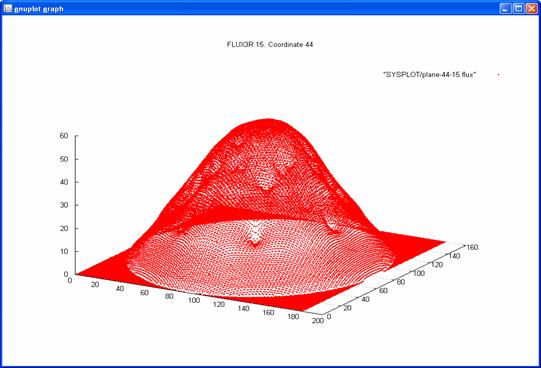Click the x-axis tick label 20
Viewport: 541px width, 368px height.
pos(95,285)
